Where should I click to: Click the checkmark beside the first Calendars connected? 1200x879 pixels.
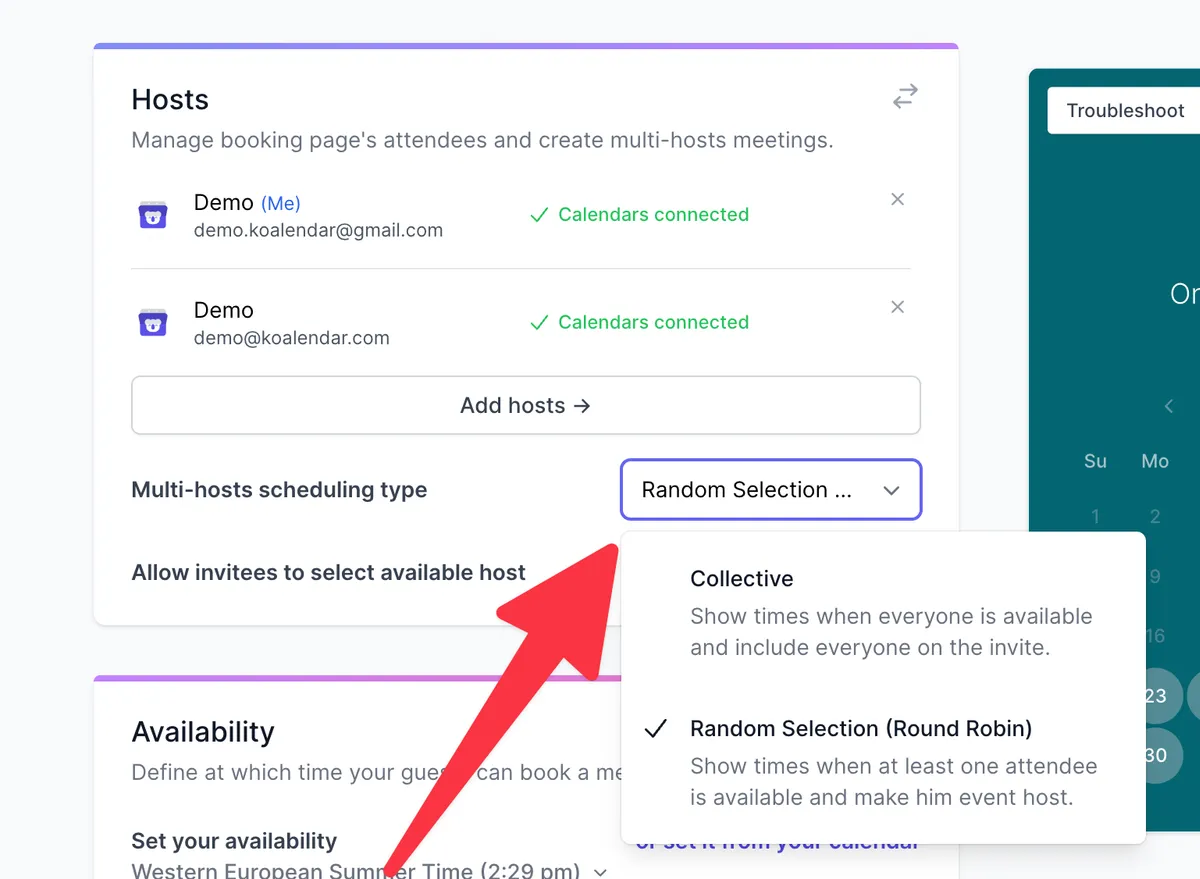[539, 215]
